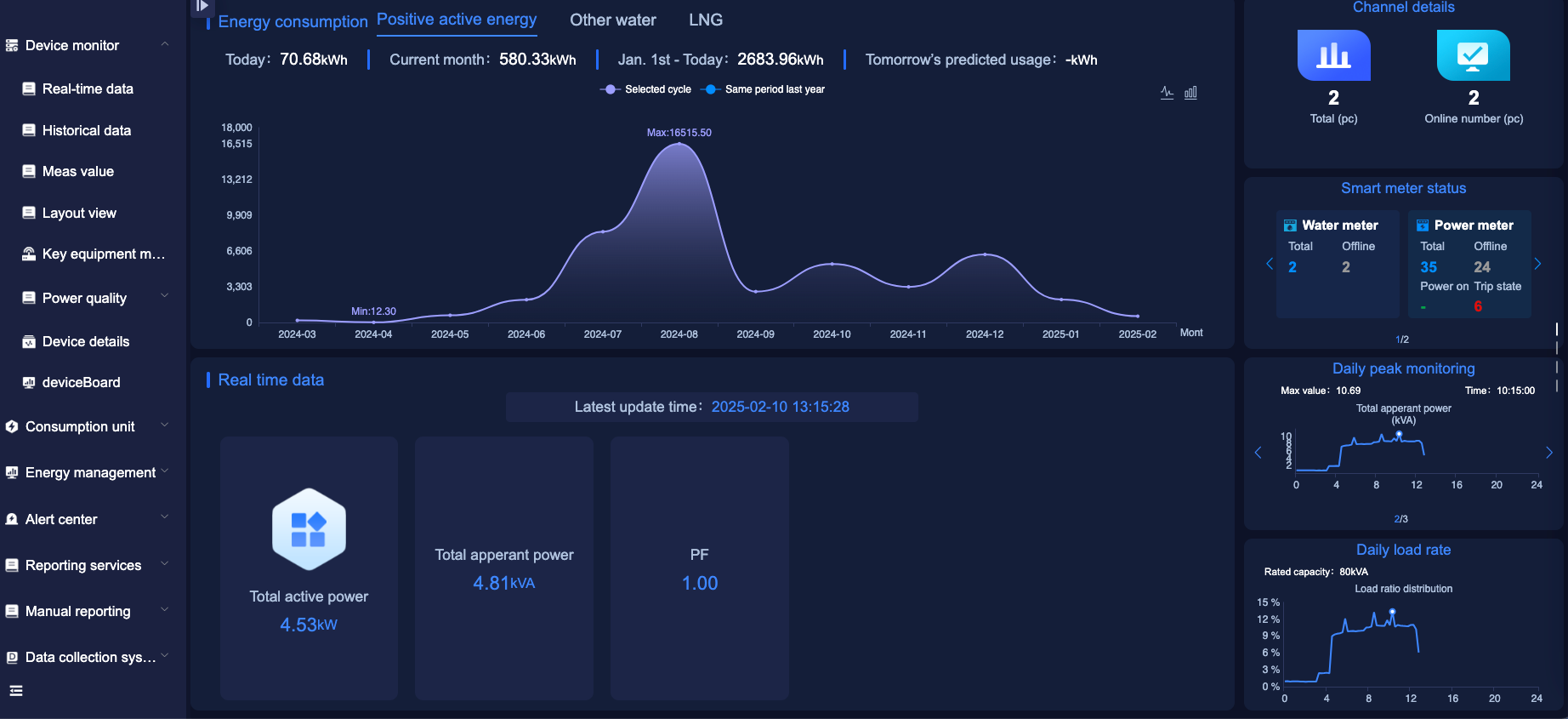Image resolution: width=1568 pixels, height=719 pixels.
Task: Toggle the Same period last year legend
Action: click(x=764, y=89)
